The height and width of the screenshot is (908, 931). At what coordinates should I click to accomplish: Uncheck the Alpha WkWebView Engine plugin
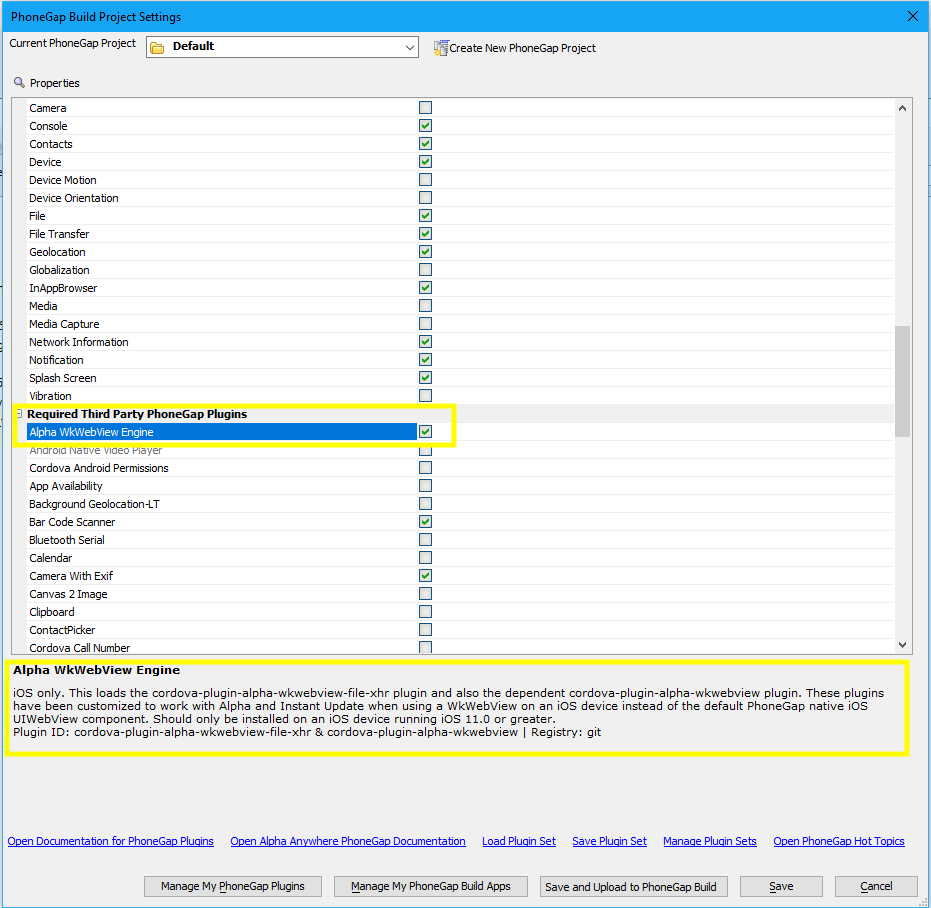pyautogui.click(x=425, y=431)
